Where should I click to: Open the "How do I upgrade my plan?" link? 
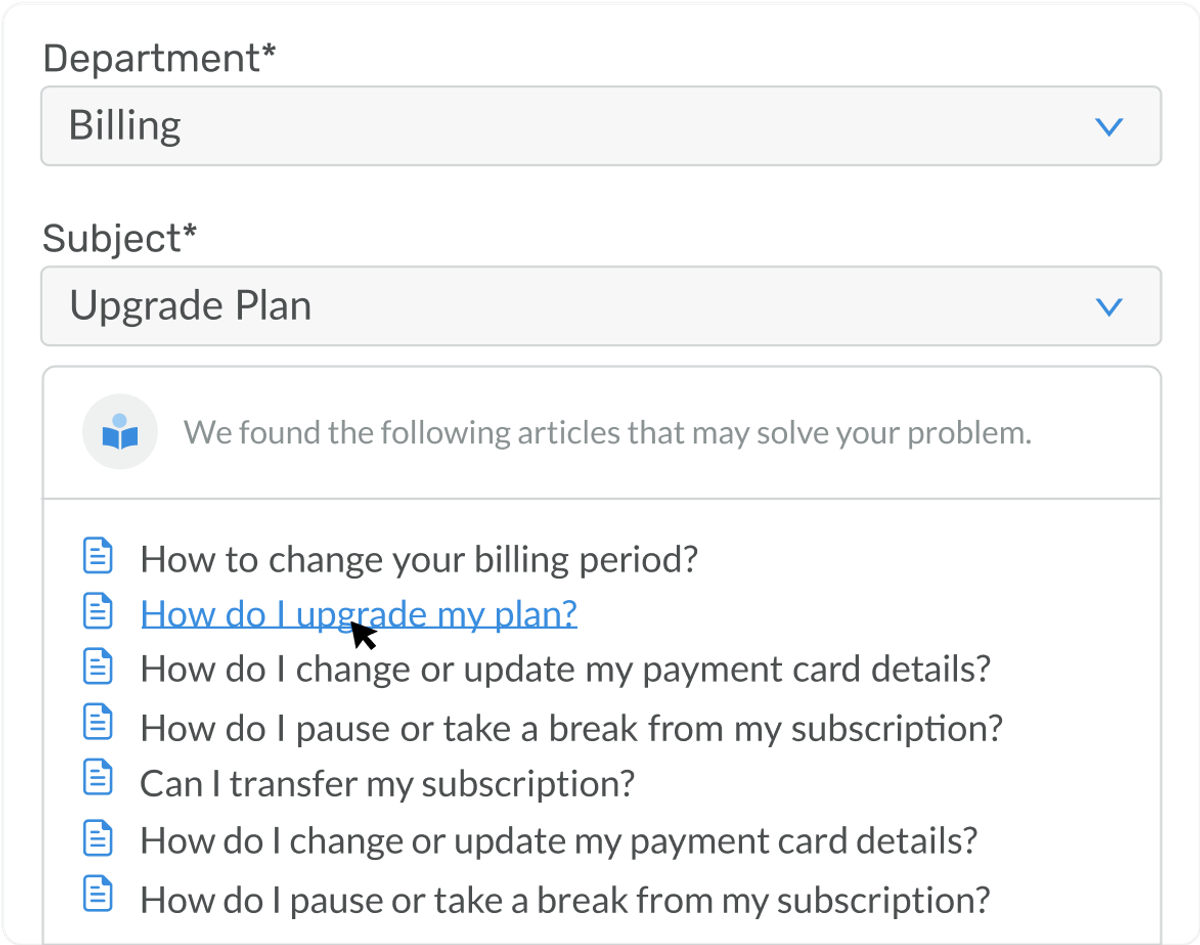point(358,614)
